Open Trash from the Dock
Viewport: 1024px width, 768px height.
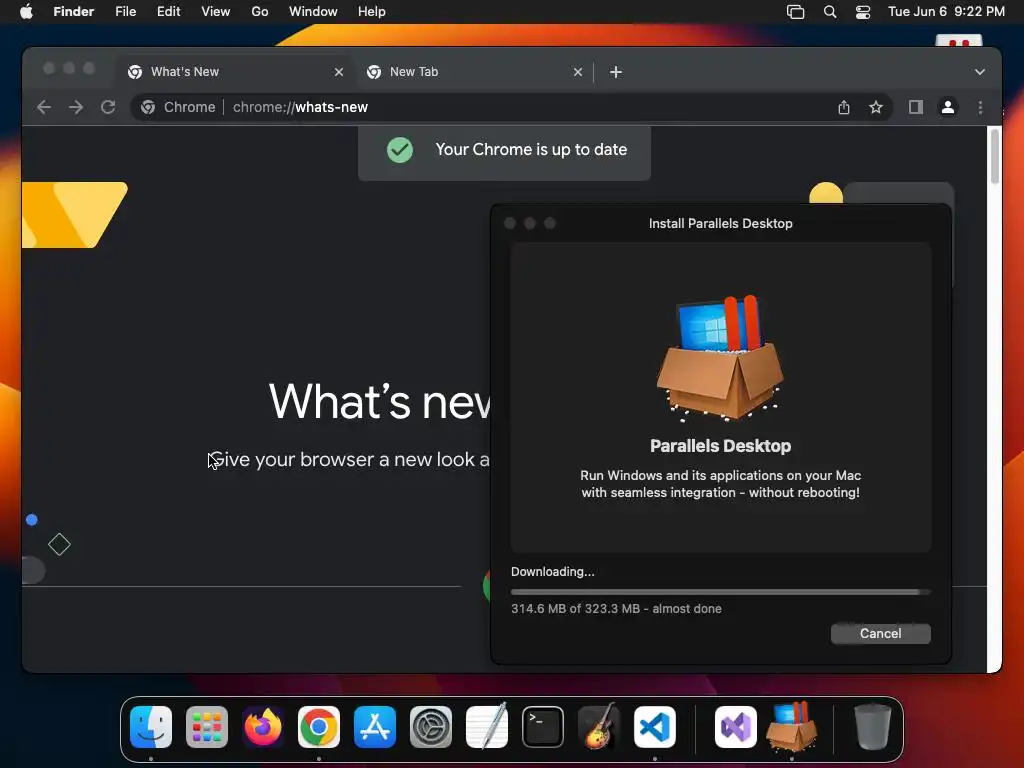pyautogui.click(x=872, y=727)
